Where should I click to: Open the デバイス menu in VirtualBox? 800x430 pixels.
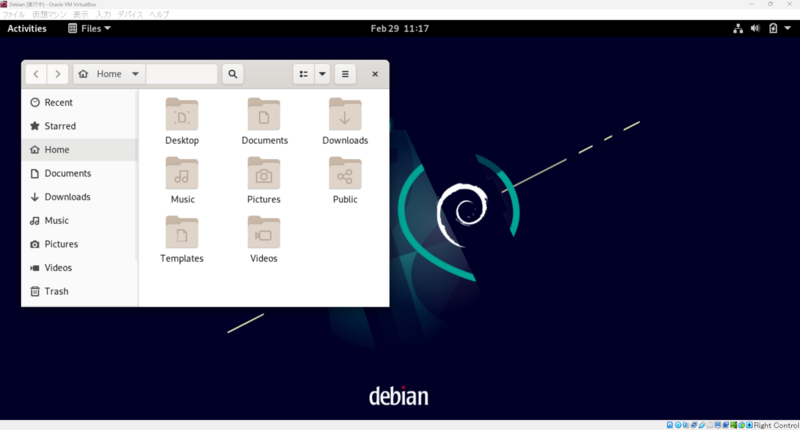point(130,15)
